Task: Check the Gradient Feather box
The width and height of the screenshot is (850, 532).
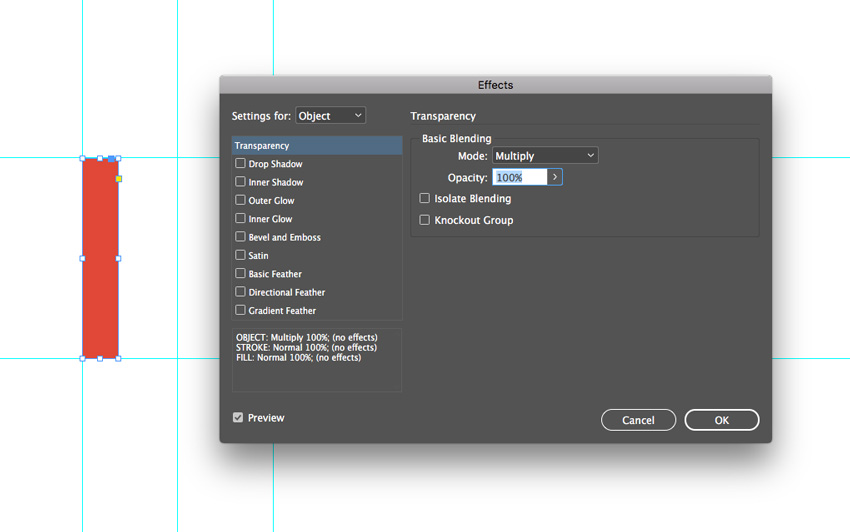Action: [x=240, y=310]
